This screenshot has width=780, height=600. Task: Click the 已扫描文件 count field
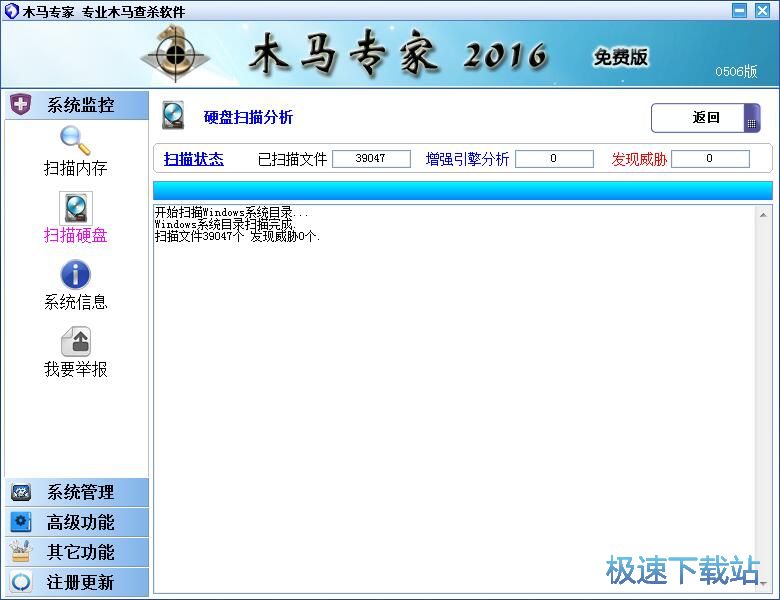point(371,159)
